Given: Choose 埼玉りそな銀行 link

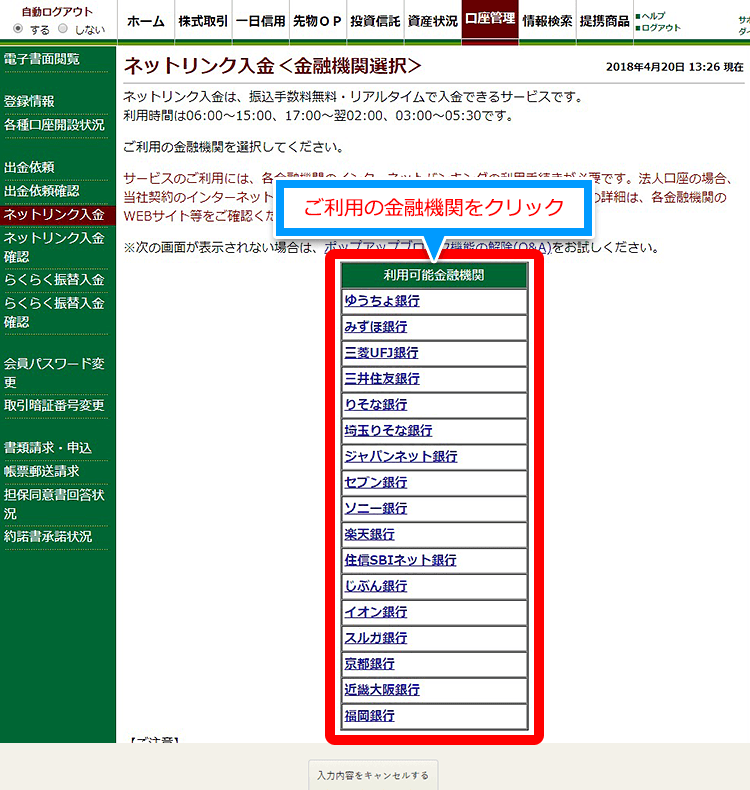Looking at the screenshot, I should click(388, 430).
